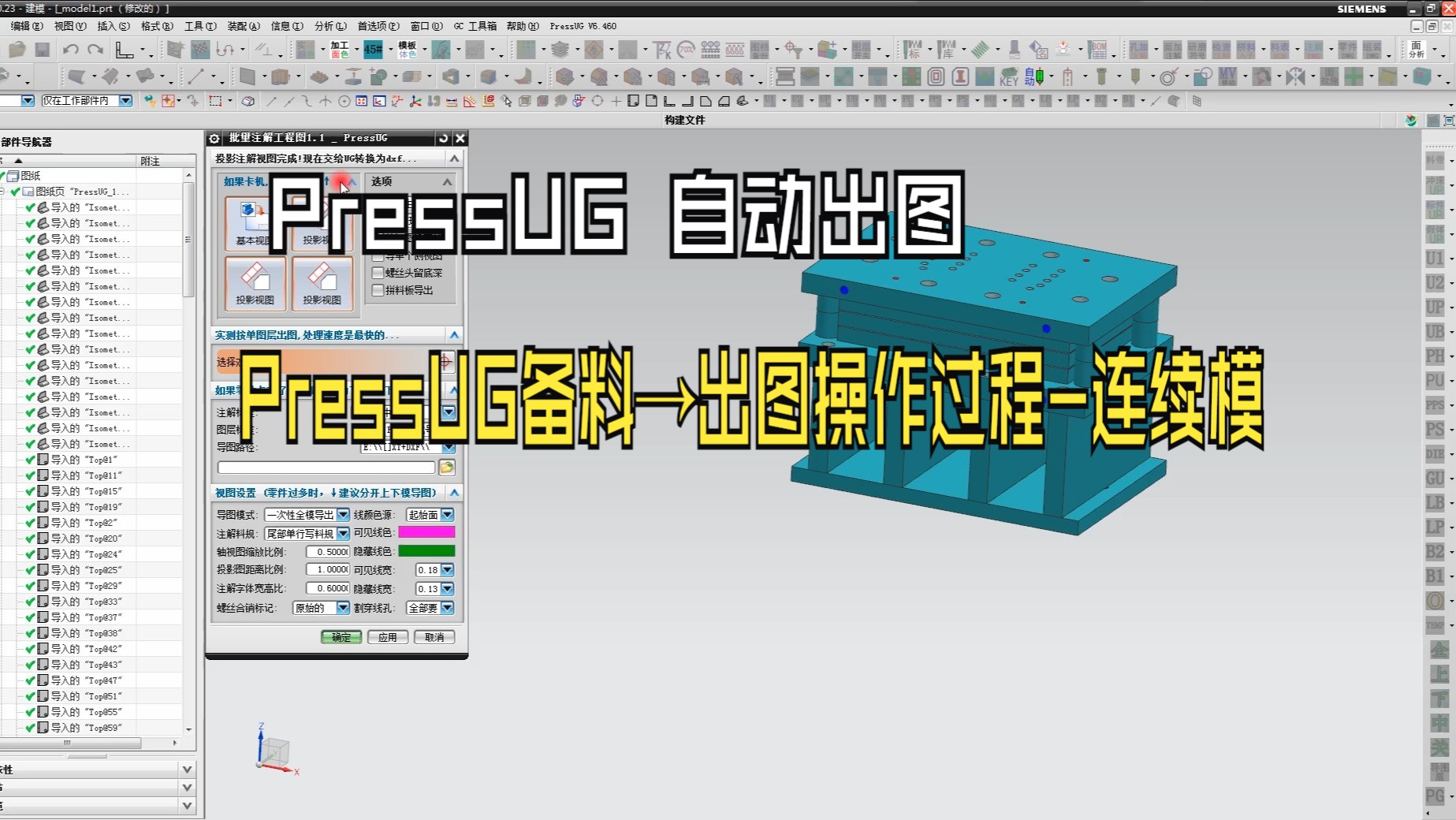Toggle the 螺丝头留底深 checkbox
This screenshot has width=1456, height=820.
click(x=378, y=273)
